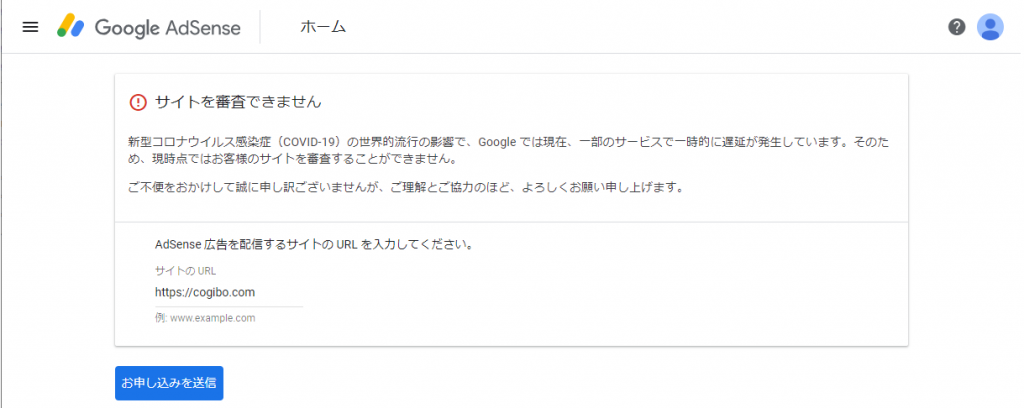This screenshot has height=408, width=1024.
Task: Open the hamburger main menu
Action: tap(30, 27)
